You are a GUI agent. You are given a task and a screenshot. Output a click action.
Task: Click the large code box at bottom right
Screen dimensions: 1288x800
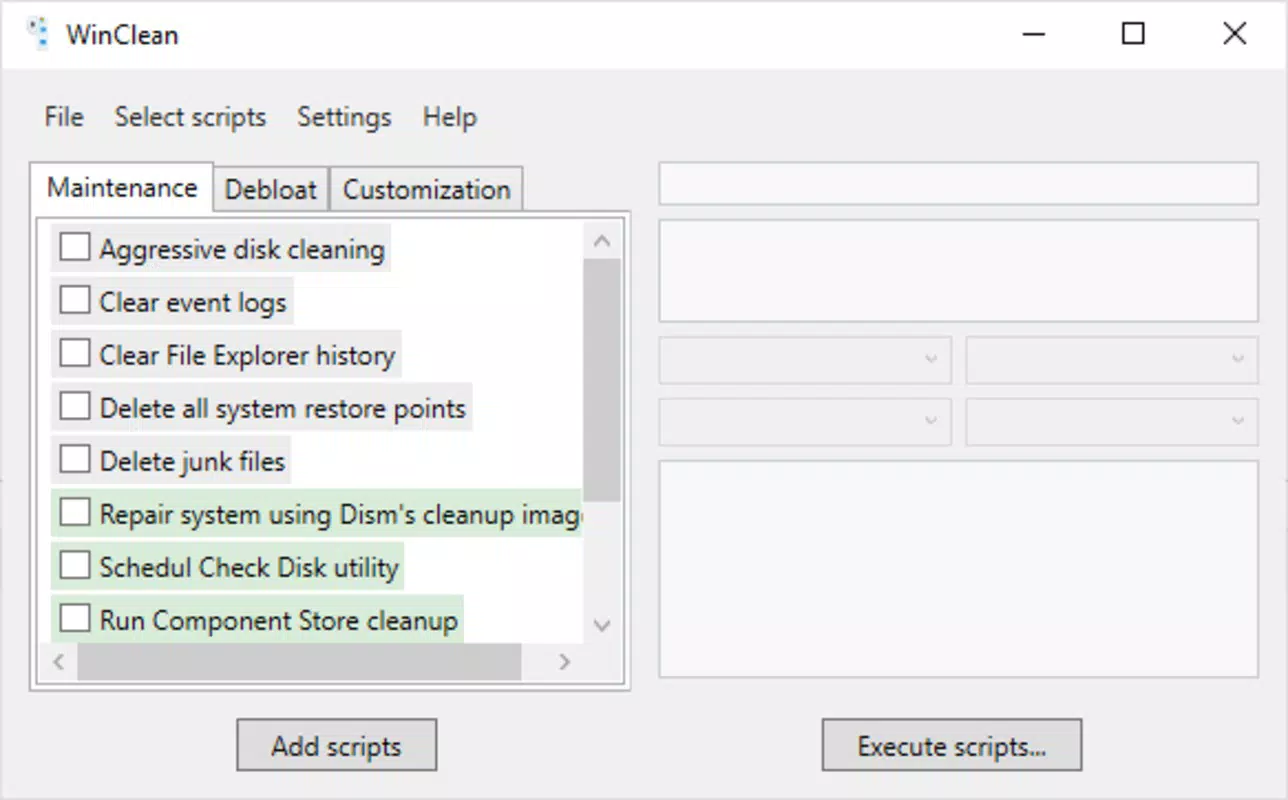(x=958, y=569)
